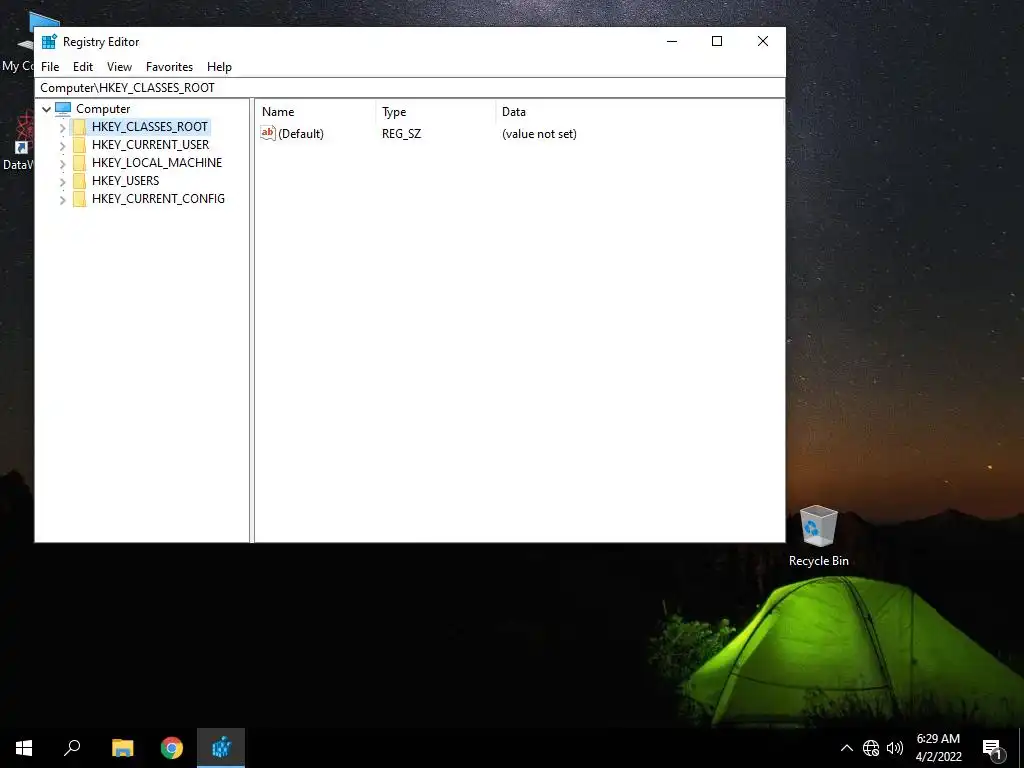Expand the HKEY_CURRENT_USER key
Image resolution: width=1024 pixels, height=768 pixels.
click(x=63, y=146)
